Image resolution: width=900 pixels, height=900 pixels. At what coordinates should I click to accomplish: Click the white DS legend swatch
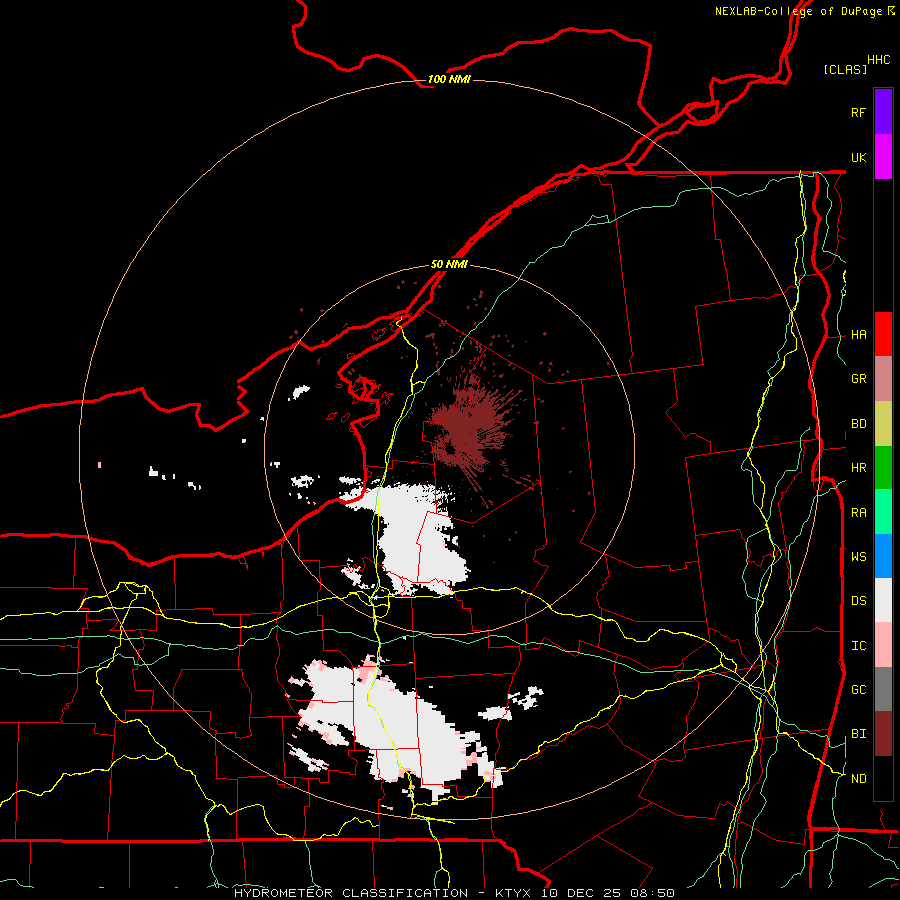point(883,600)
